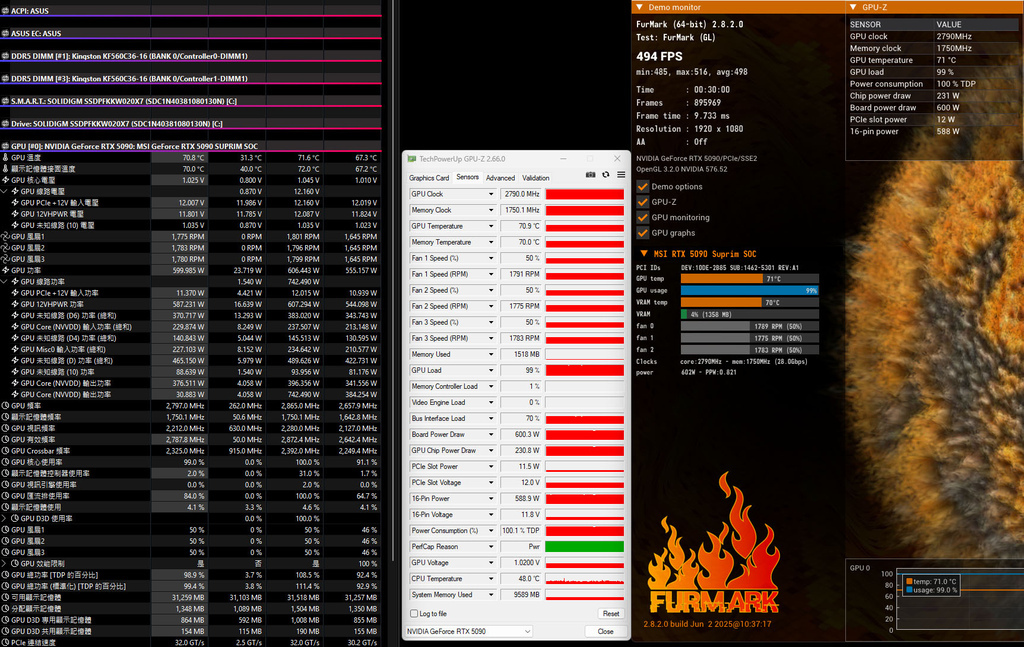Click the GPU [#0] NVIDIA GeForce RTX 5090 group icon

[5, 146]
